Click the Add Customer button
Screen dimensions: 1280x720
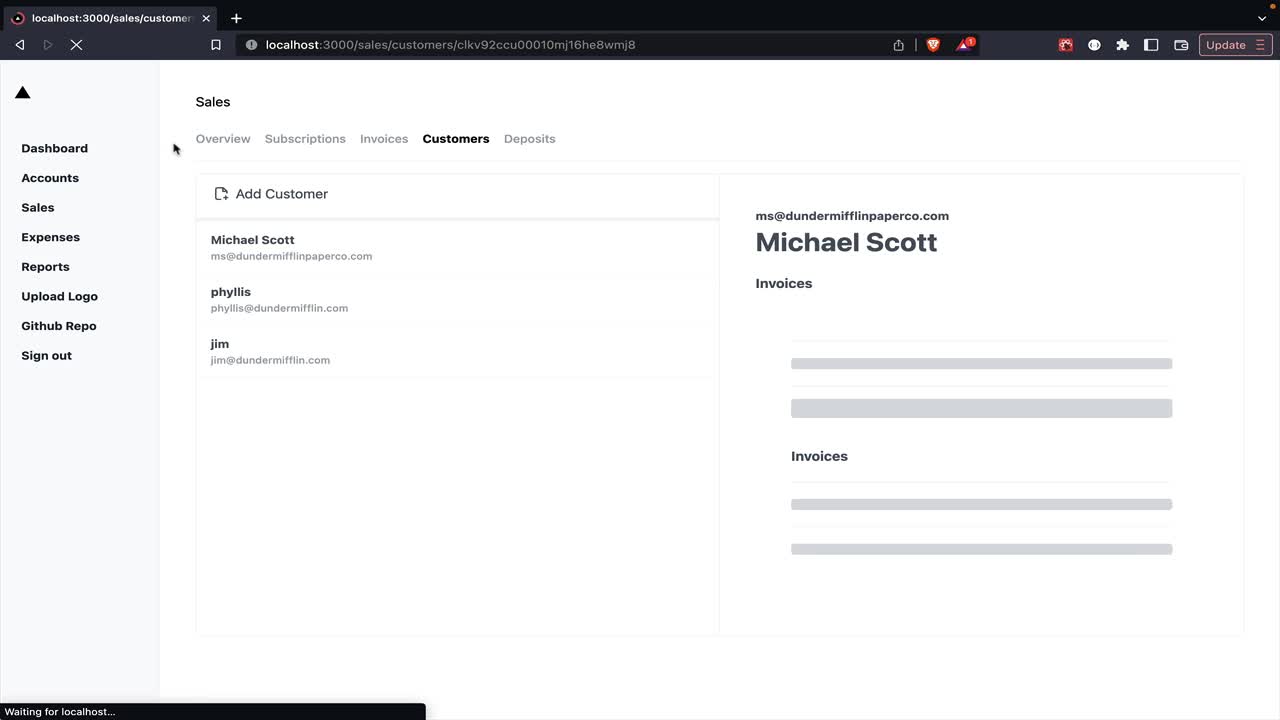pos(281,194)
